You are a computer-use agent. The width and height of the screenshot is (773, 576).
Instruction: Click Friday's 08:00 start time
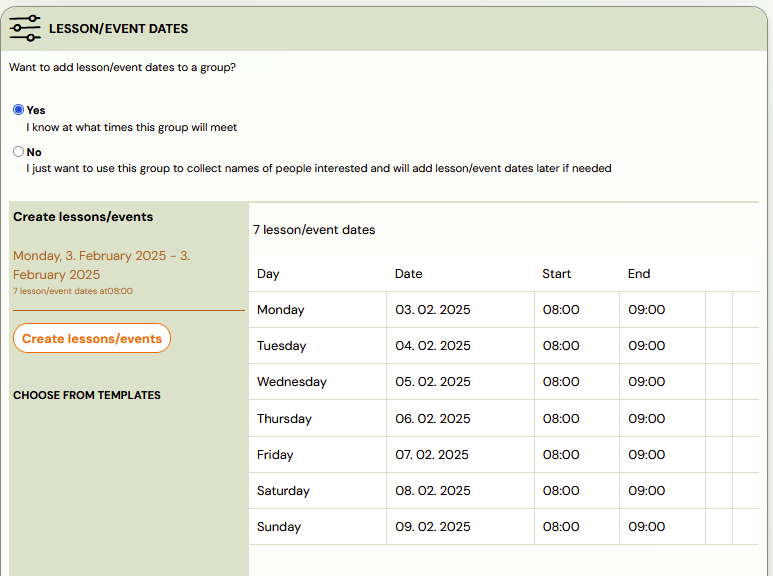pyautogui.click(x=561, y=455)
